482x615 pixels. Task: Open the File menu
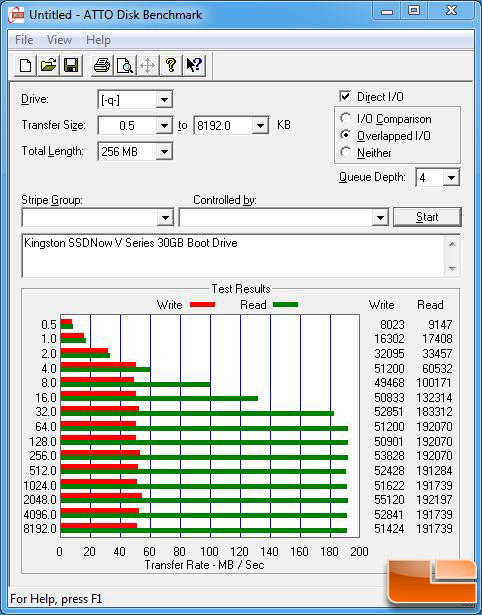coord(24,40)
